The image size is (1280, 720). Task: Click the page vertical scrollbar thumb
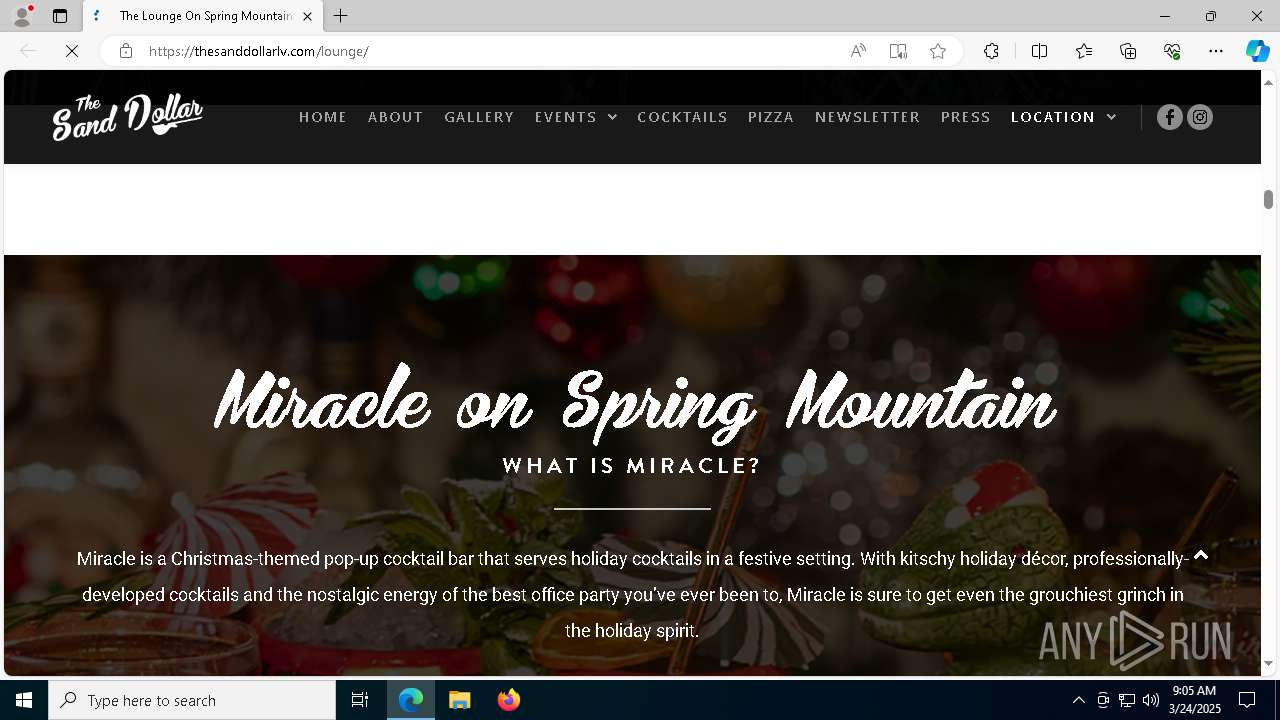pos(1268,199)
